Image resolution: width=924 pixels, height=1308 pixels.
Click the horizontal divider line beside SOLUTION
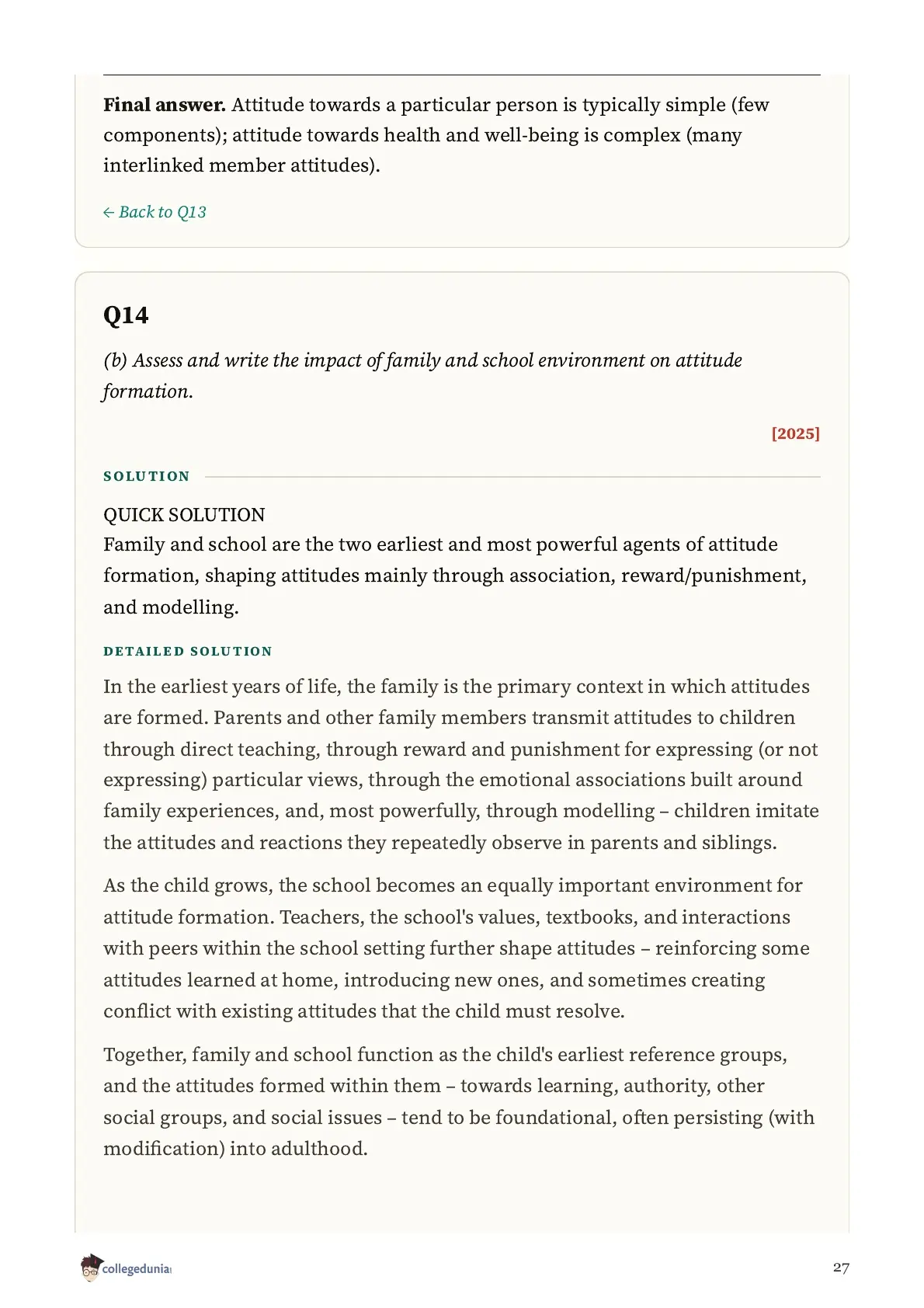(x=512, y=477)
